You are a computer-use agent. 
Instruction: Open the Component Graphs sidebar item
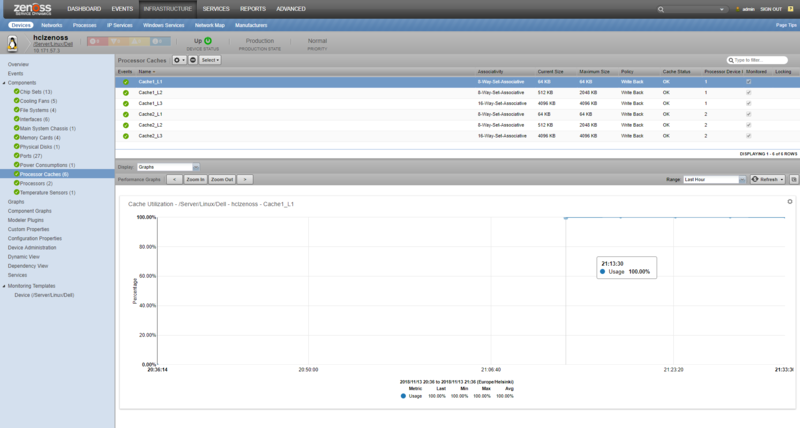(x=30, y=211)
